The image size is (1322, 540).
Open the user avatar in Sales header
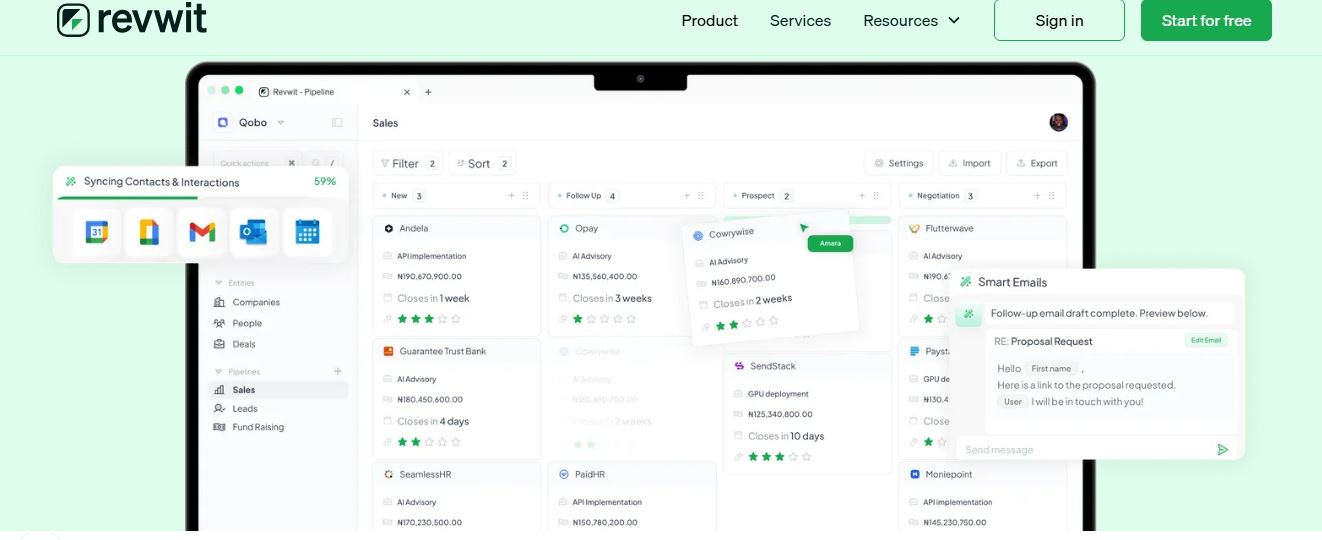pos(1058,122)
